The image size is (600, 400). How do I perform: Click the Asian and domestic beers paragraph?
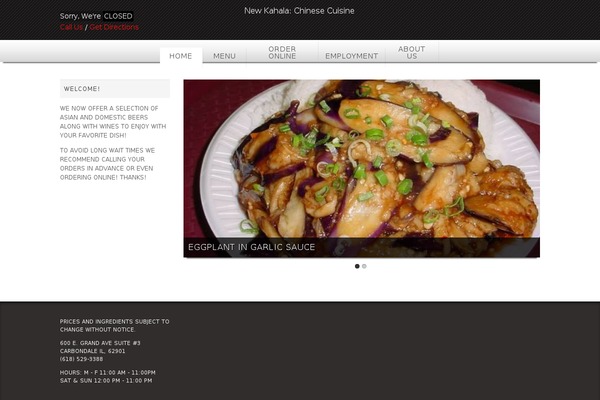pos(113,122)
